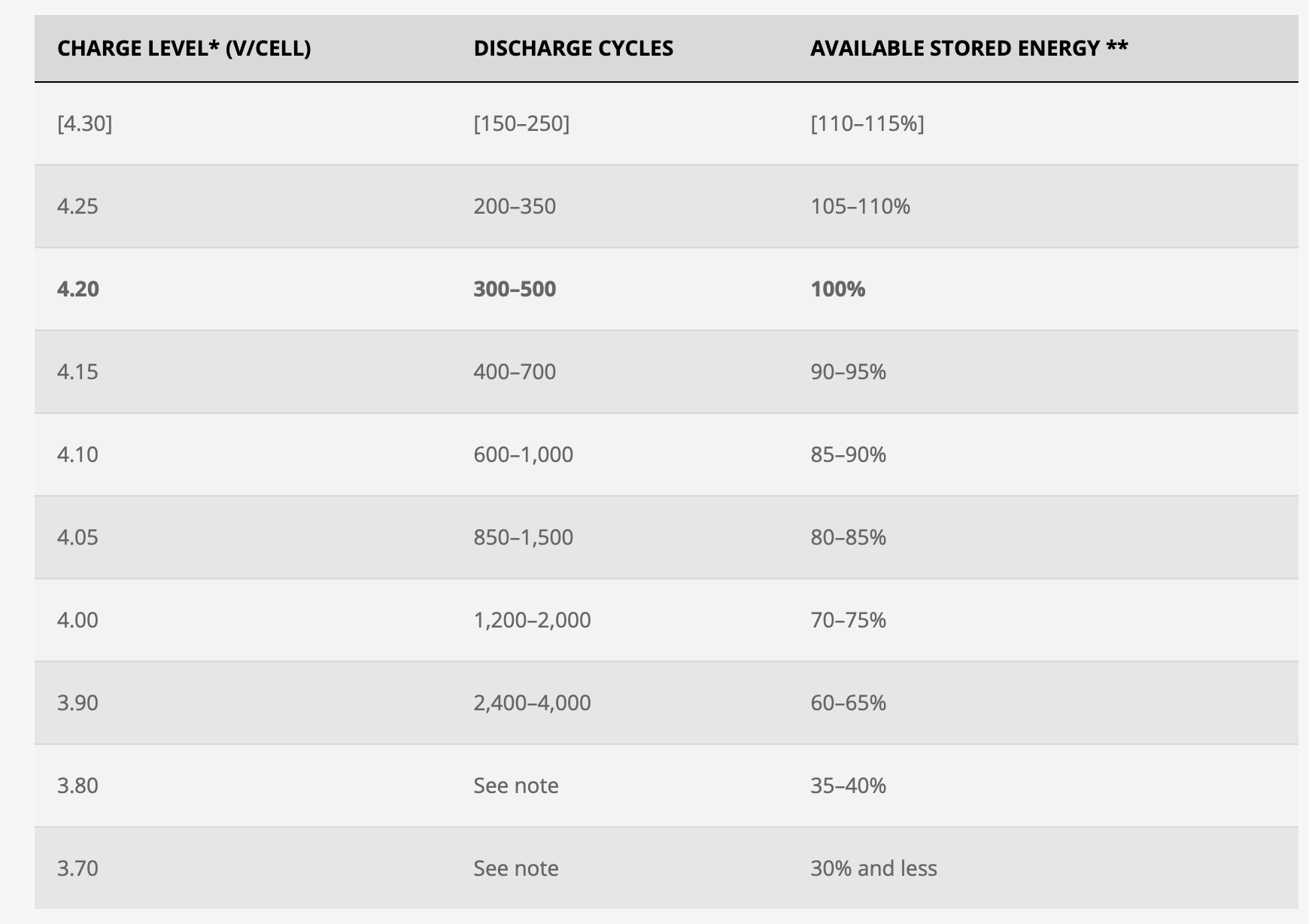
Task: Click the bold 100% energy cell
Action: coord(838,289)
